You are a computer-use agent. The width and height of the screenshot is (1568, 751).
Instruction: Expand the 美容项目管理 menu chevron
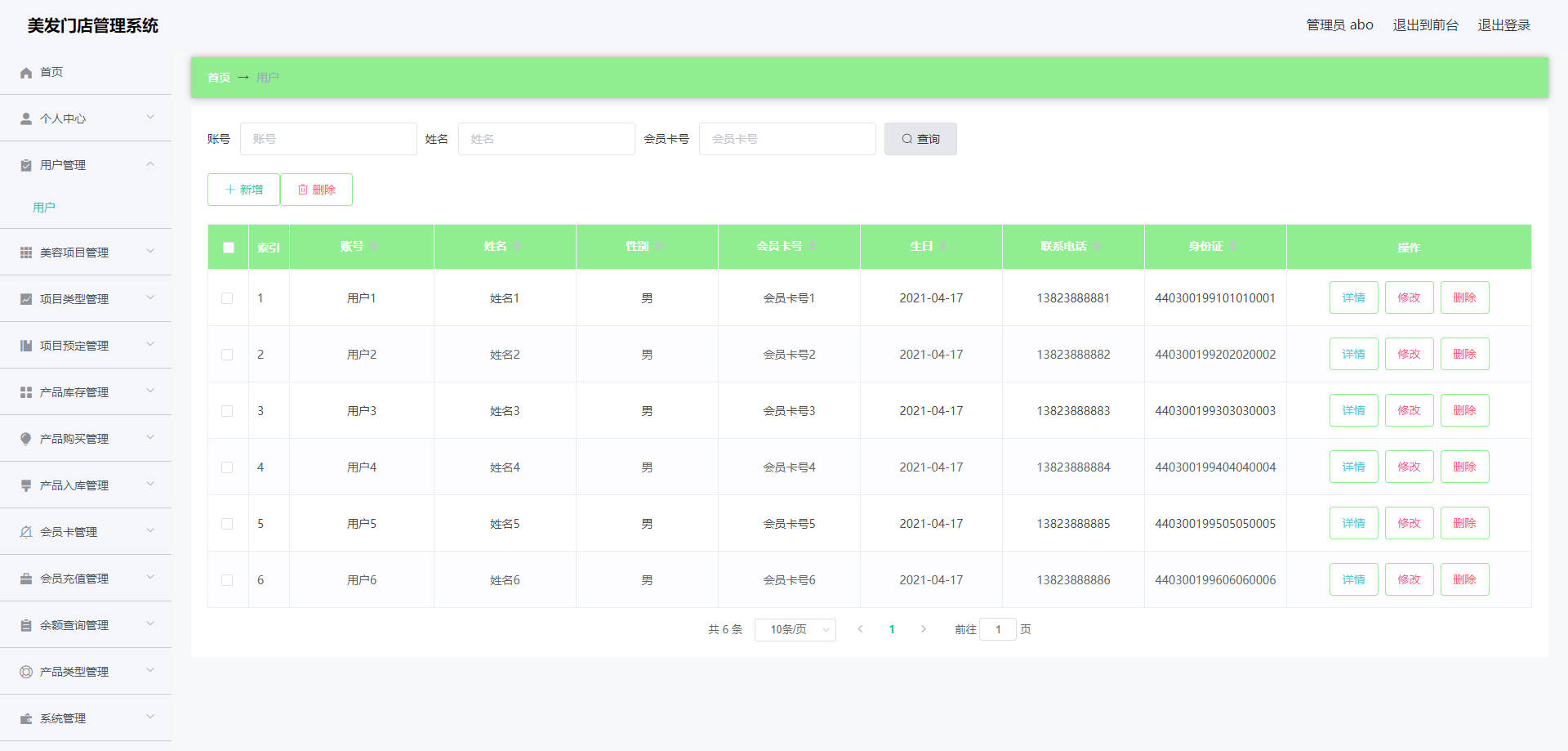[150, 252]
